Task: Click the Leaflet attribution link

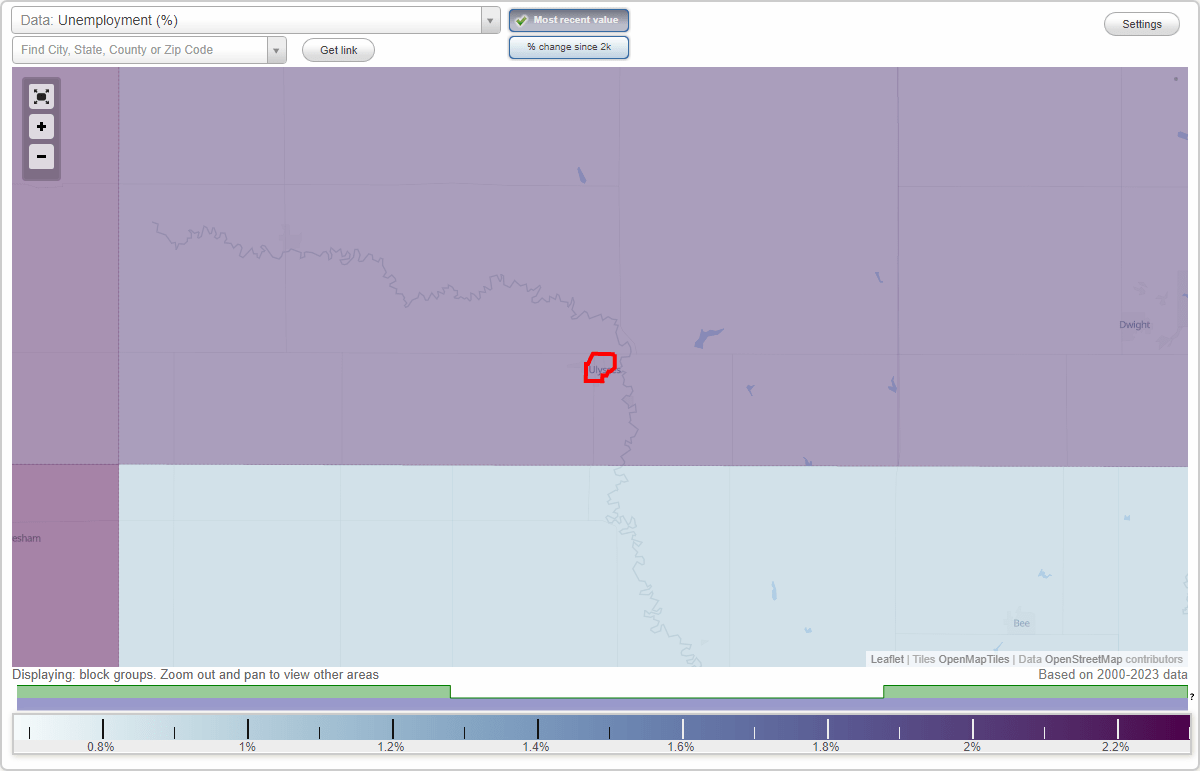Action: [886, 659]
